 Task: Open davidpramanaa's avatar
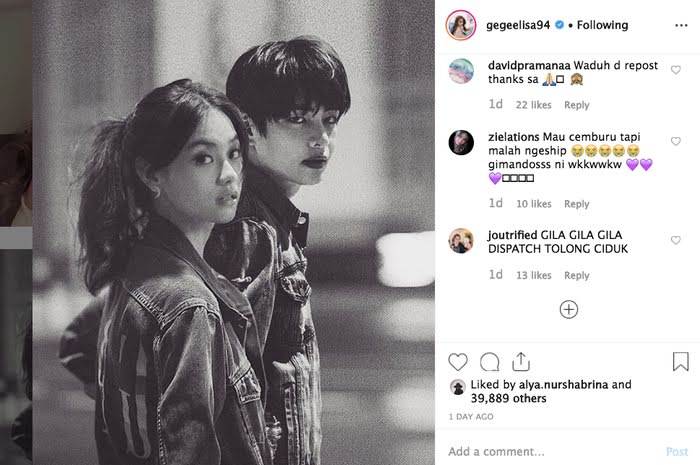(x=461, y=71)
